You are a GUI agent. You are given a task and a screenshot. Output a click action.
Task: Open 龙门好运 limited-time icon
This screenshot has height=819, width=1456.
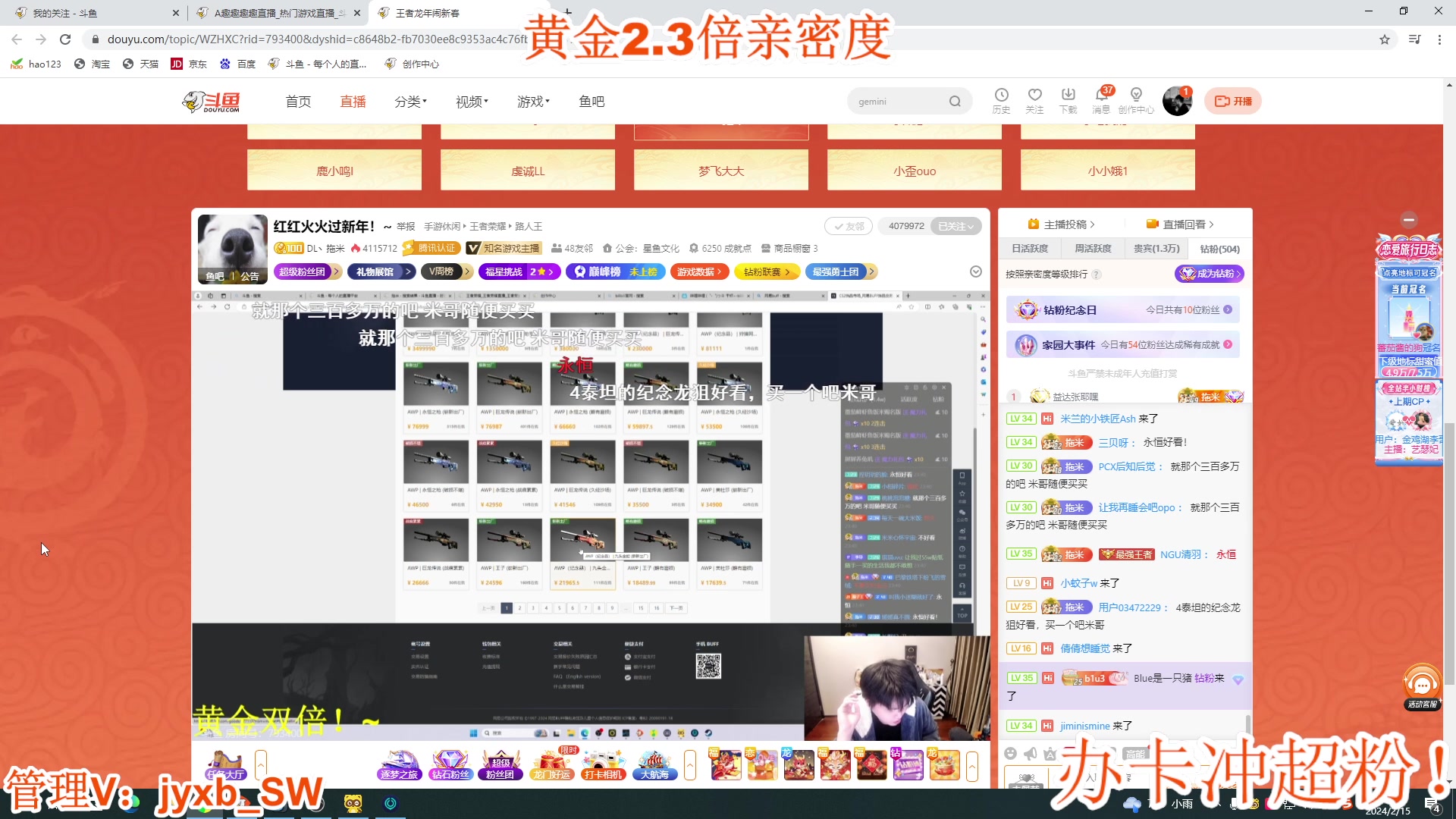[x=552, y=764]
